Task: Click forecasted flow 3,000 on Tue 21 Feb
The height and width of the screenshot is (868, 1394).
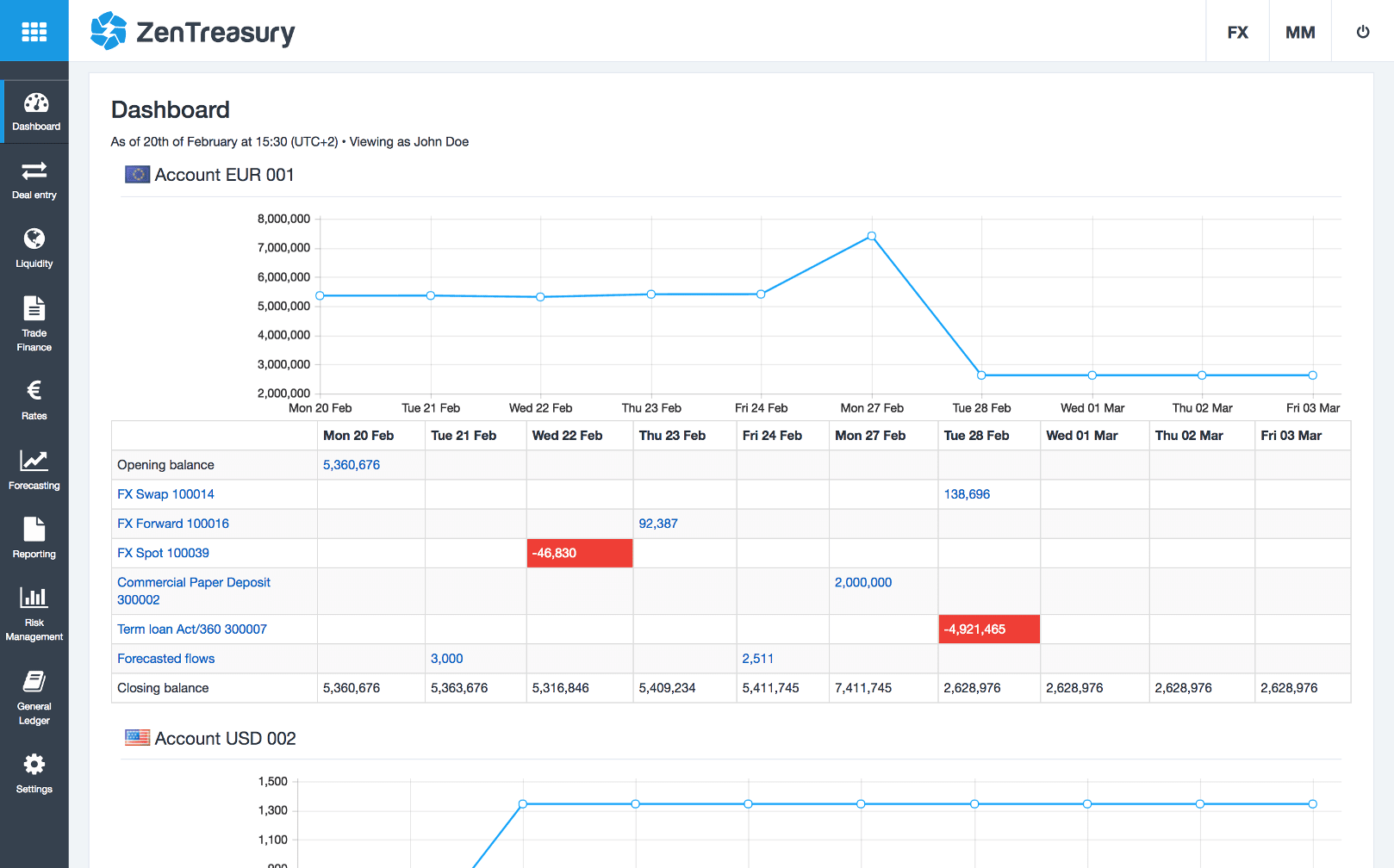Action: [447, 659]
